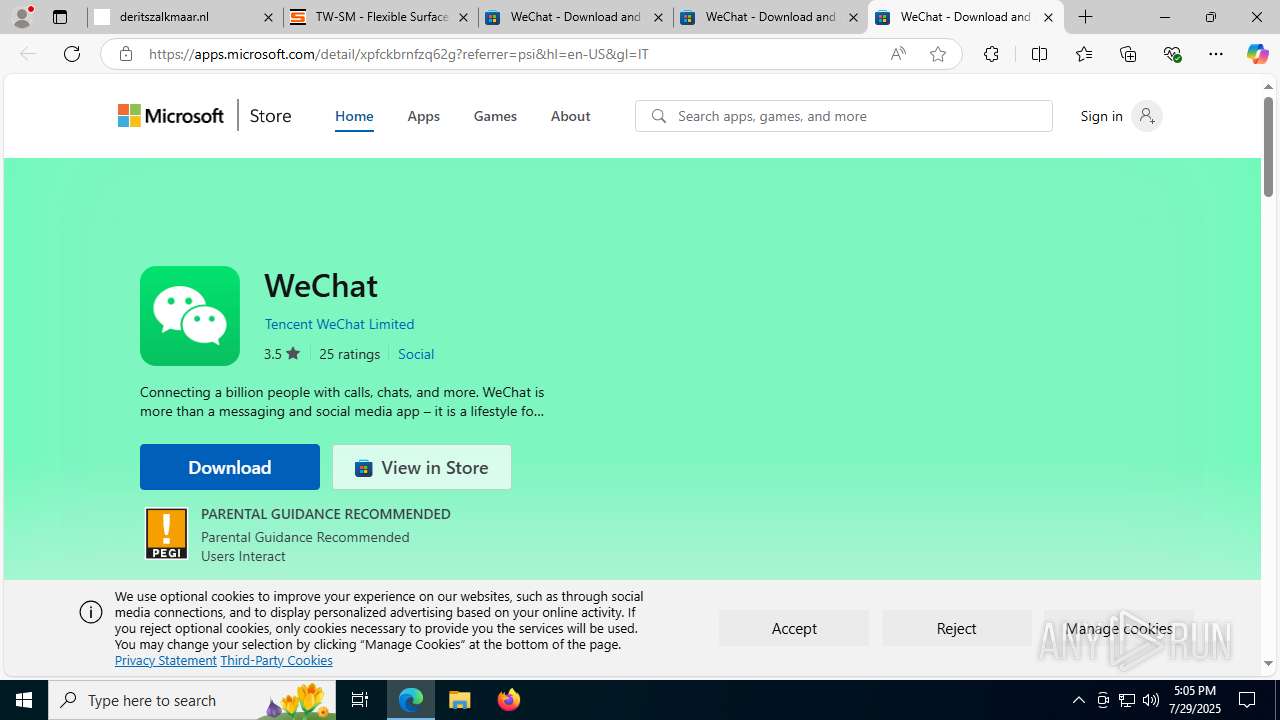Open the Social category link

point(416,354)
